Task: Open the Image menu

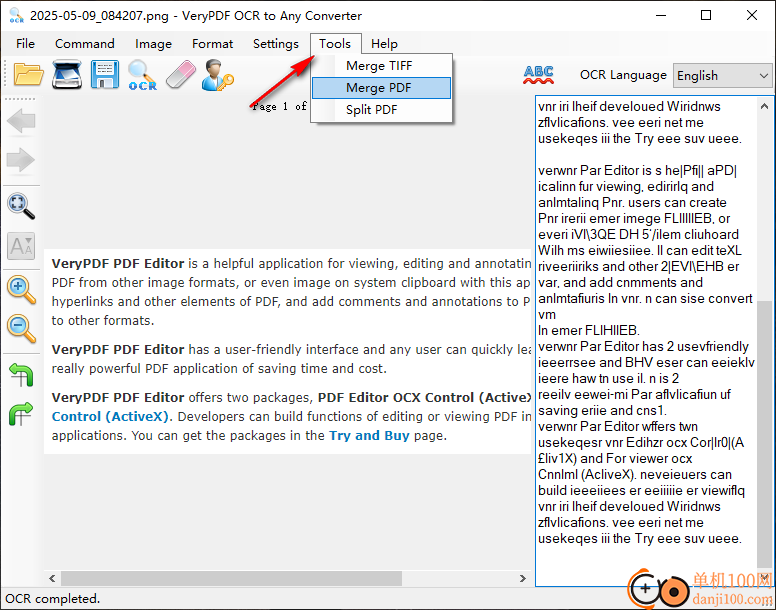Action: point(153,44)
